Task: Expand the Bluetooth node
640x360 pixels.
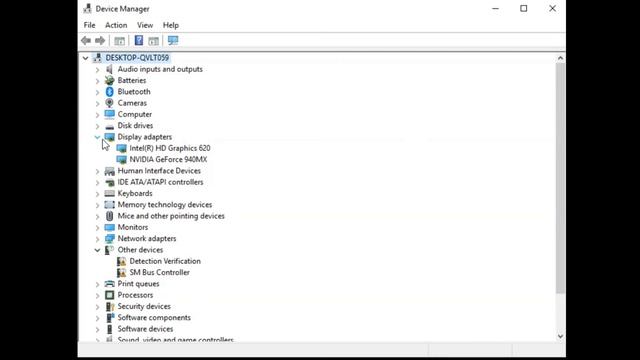Action: [97, 92]
